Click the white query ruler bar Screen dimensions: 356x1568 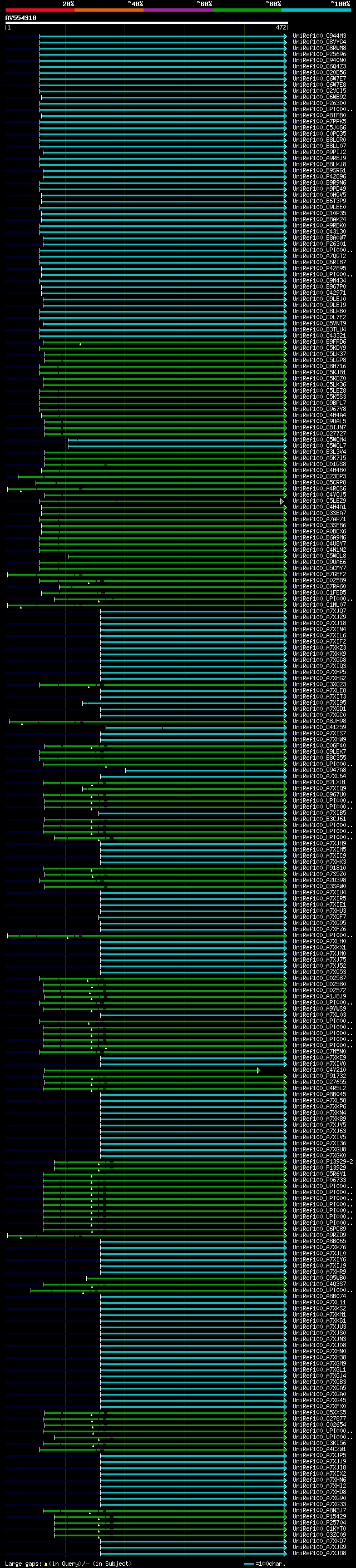pos(147,23)
